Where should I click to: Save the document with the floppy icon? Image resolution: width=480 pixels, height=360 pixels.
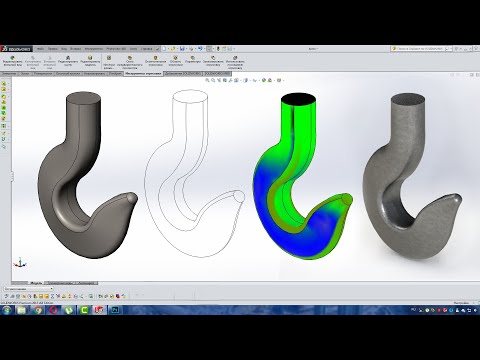182,49
